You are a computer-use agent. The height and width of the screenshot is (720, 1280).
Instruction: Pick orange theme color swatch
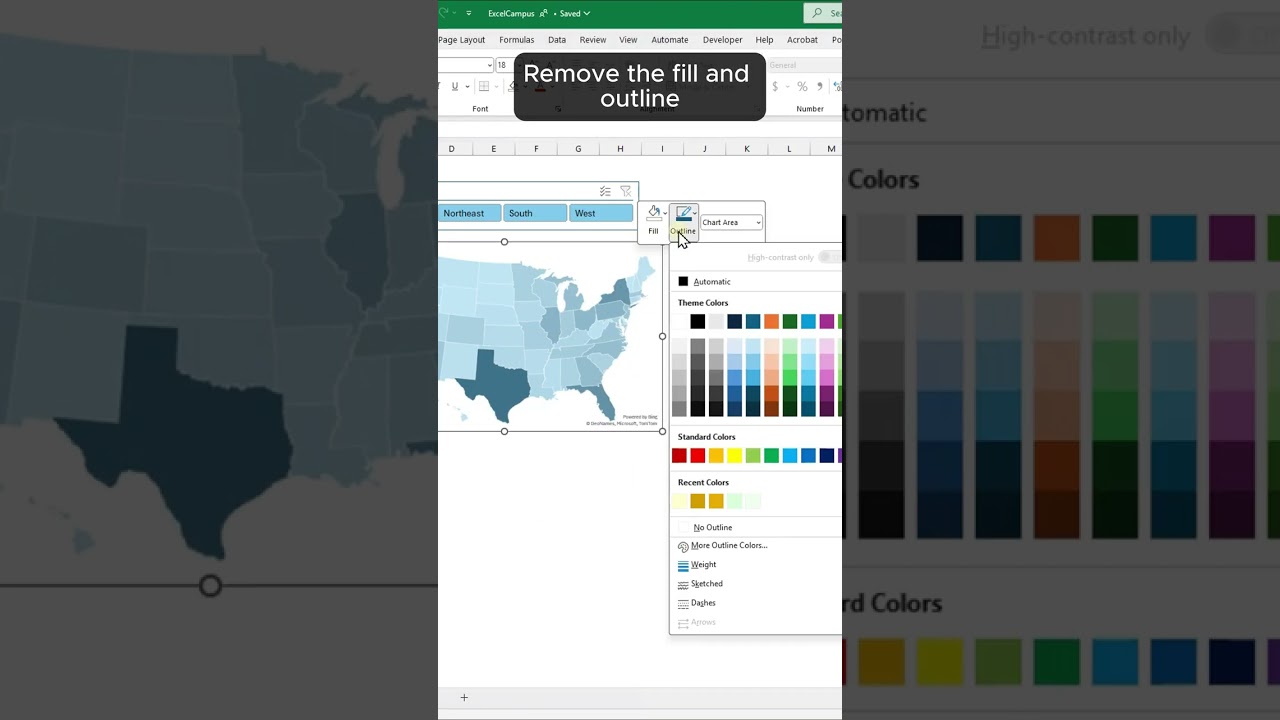coord(771,321)
